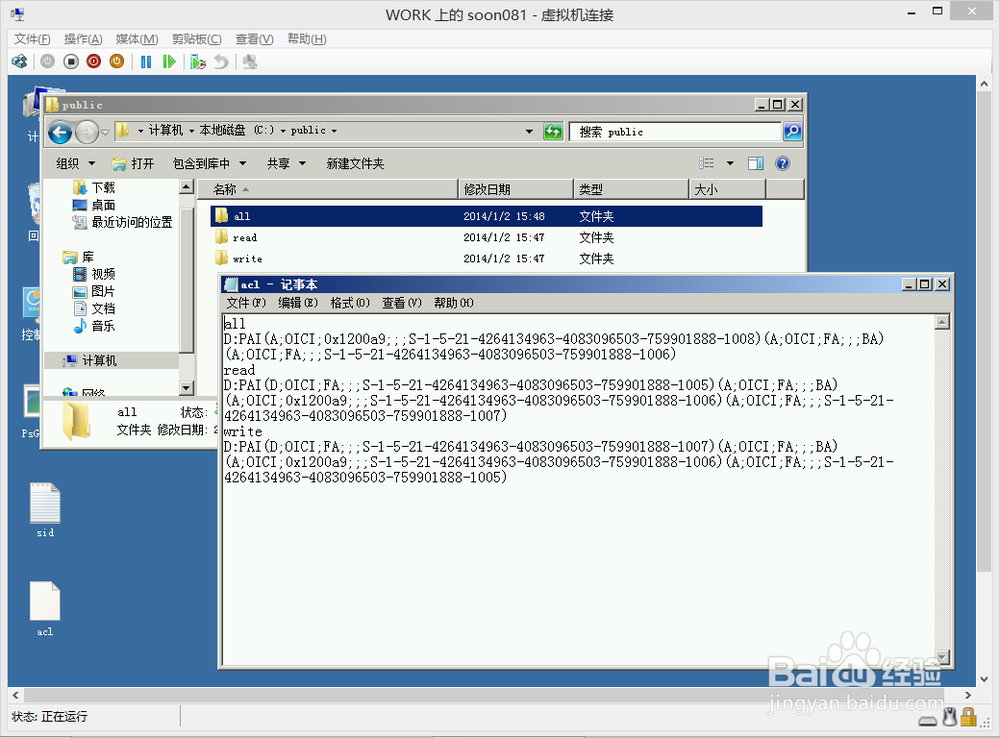Open the 剪贴板(C) menu
The height and width of the screenshot is (738, 1000).
196,39
